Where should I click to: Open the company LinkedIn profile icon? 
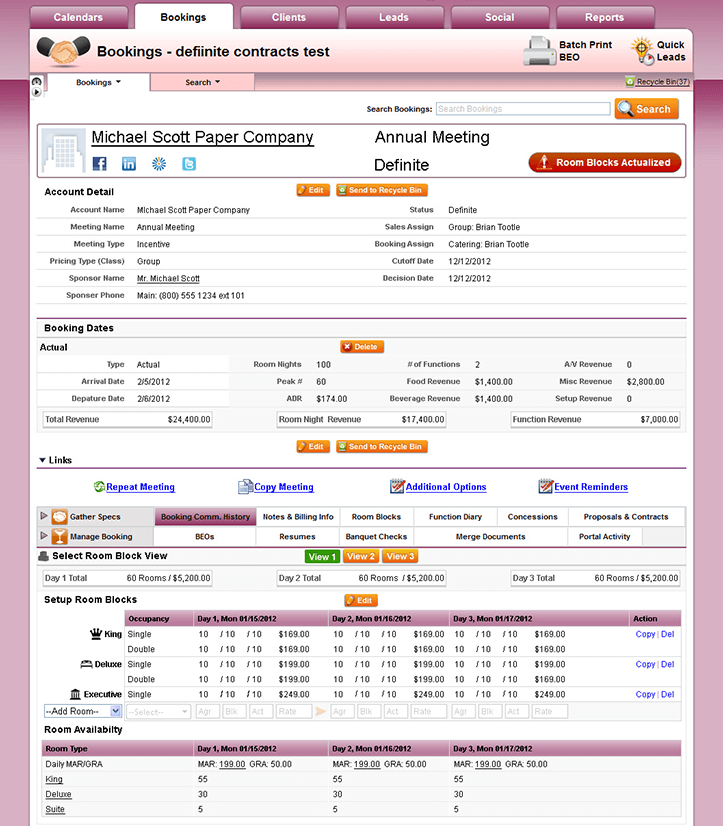[129, 164]
